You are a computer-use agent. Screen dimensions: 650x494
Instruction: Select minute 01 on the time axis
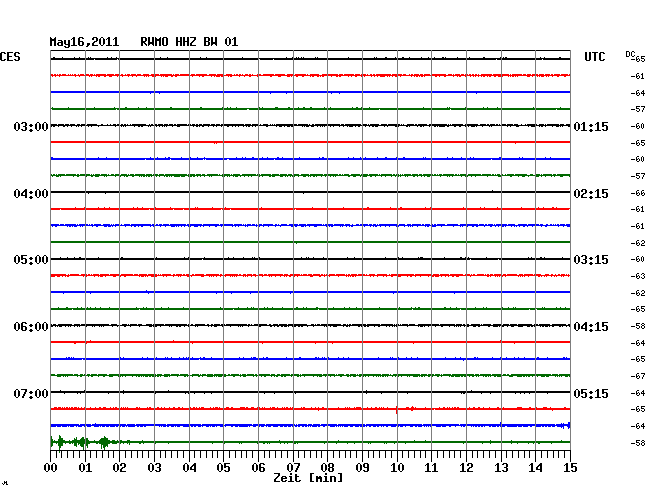point(85,467)
